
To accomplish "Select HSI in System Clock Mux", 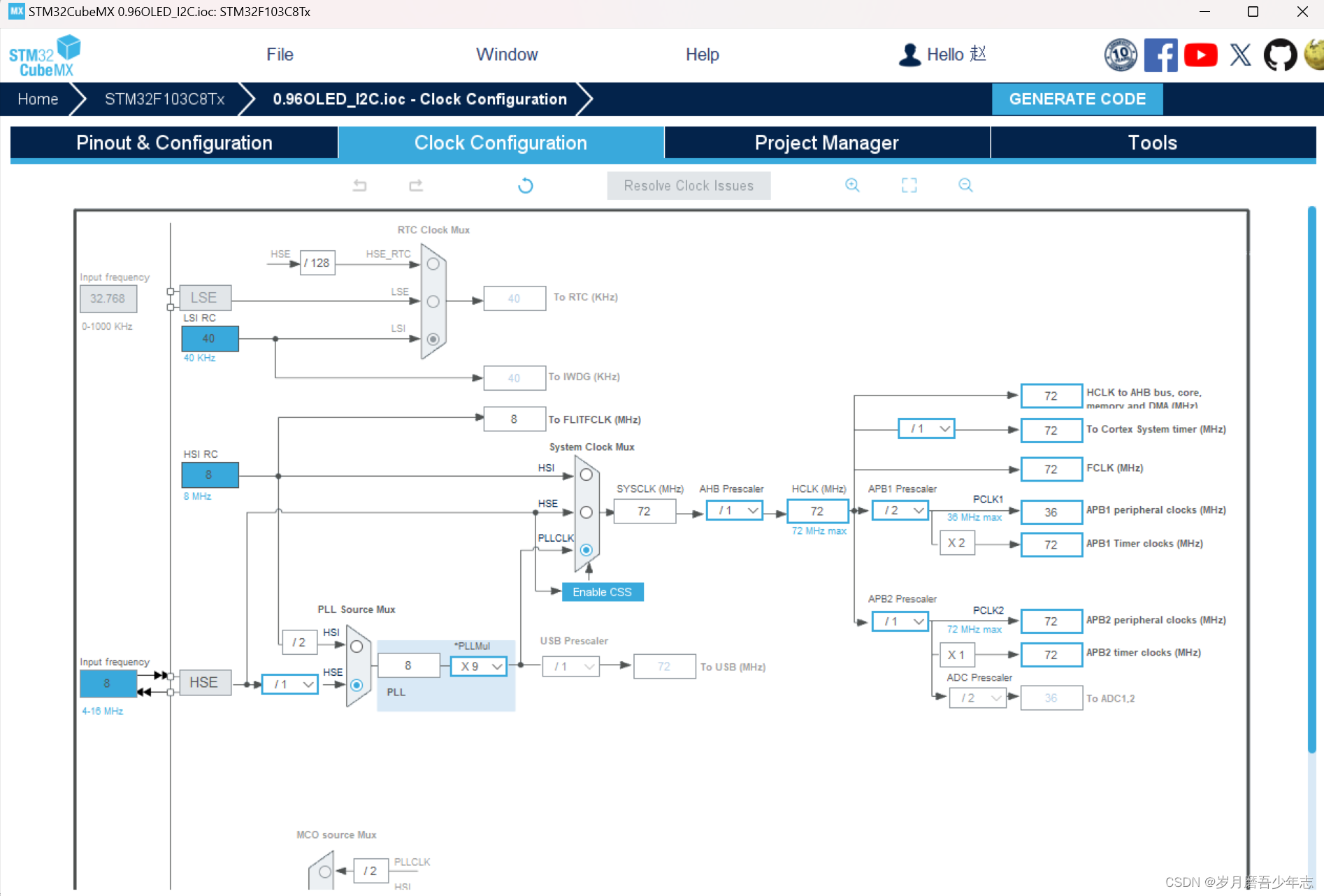I will (587, 475).
